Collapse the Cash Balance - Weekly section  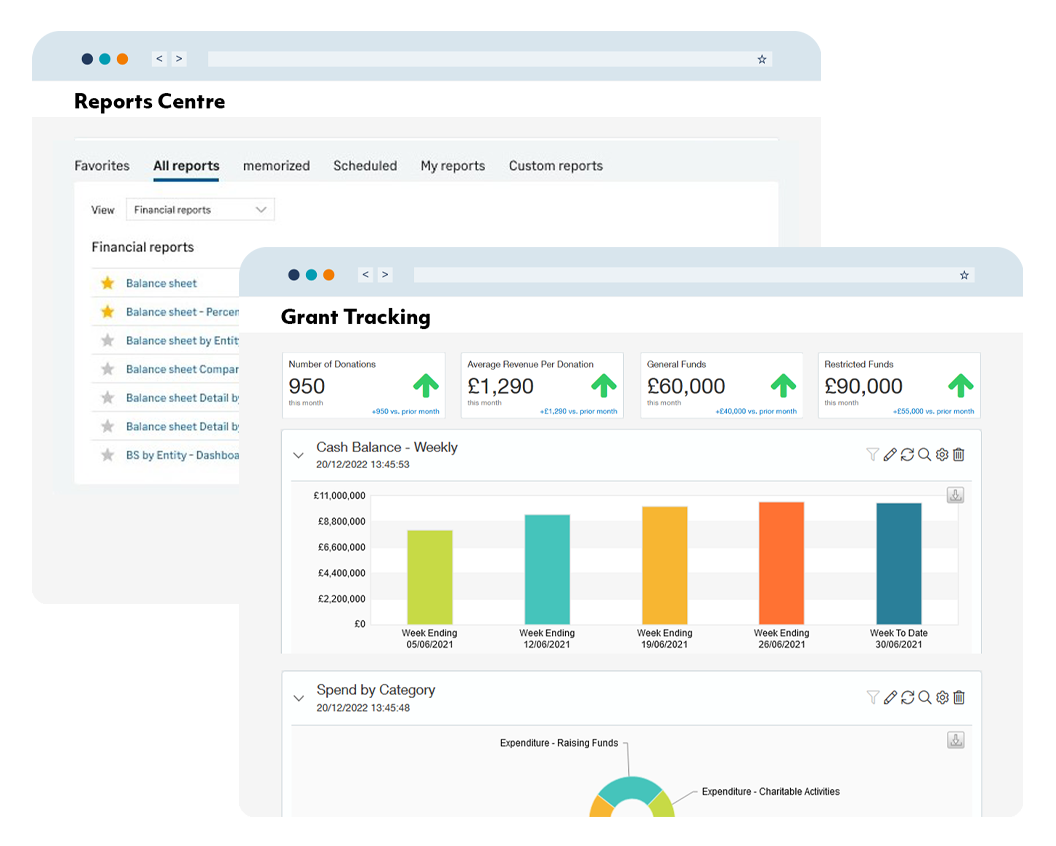[298, 454]
